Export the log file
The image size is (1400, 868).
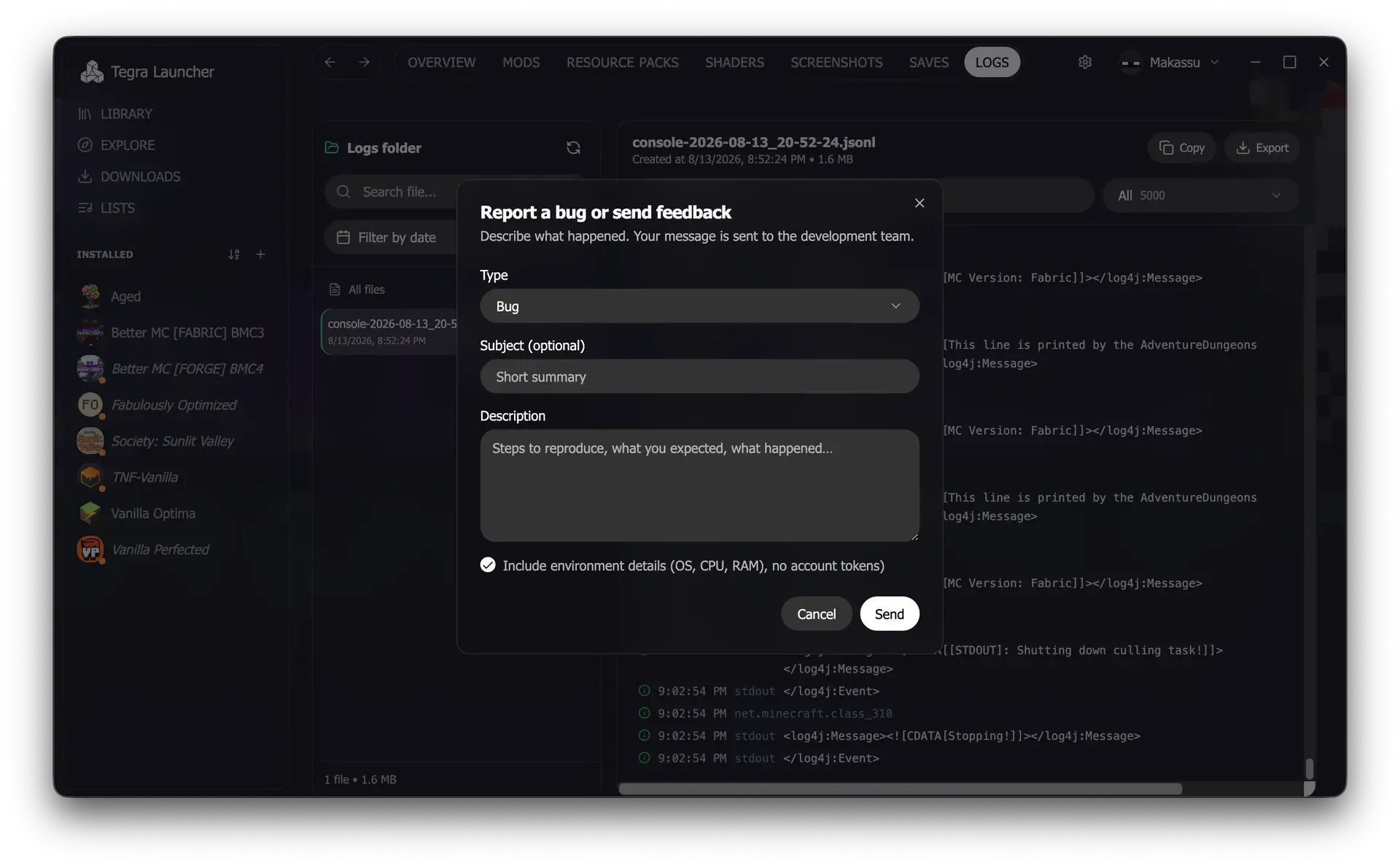1262,148
